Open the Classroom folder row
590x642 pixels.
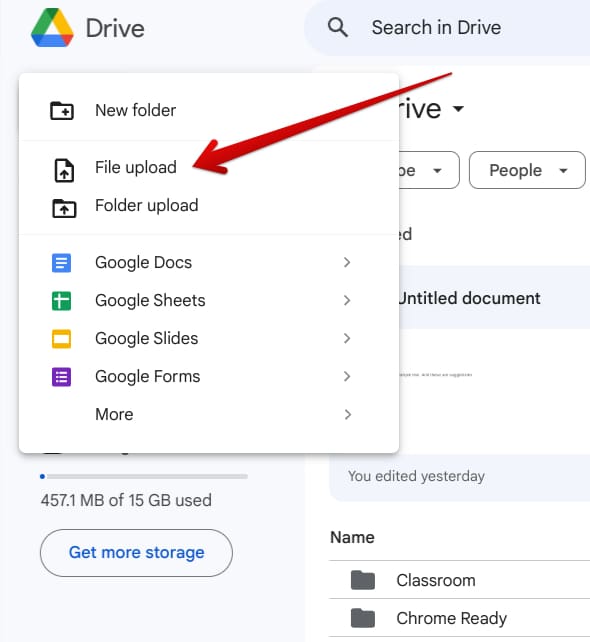click(459, 580)
